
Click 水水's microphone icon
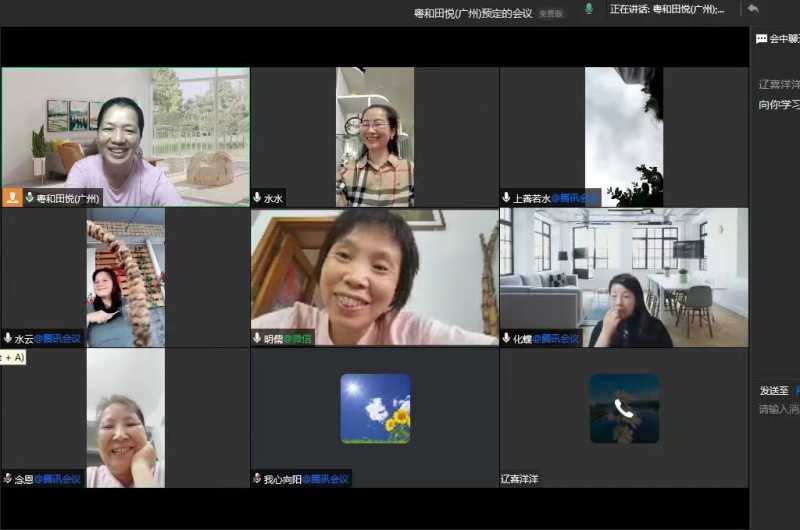[x=257, y=198]
